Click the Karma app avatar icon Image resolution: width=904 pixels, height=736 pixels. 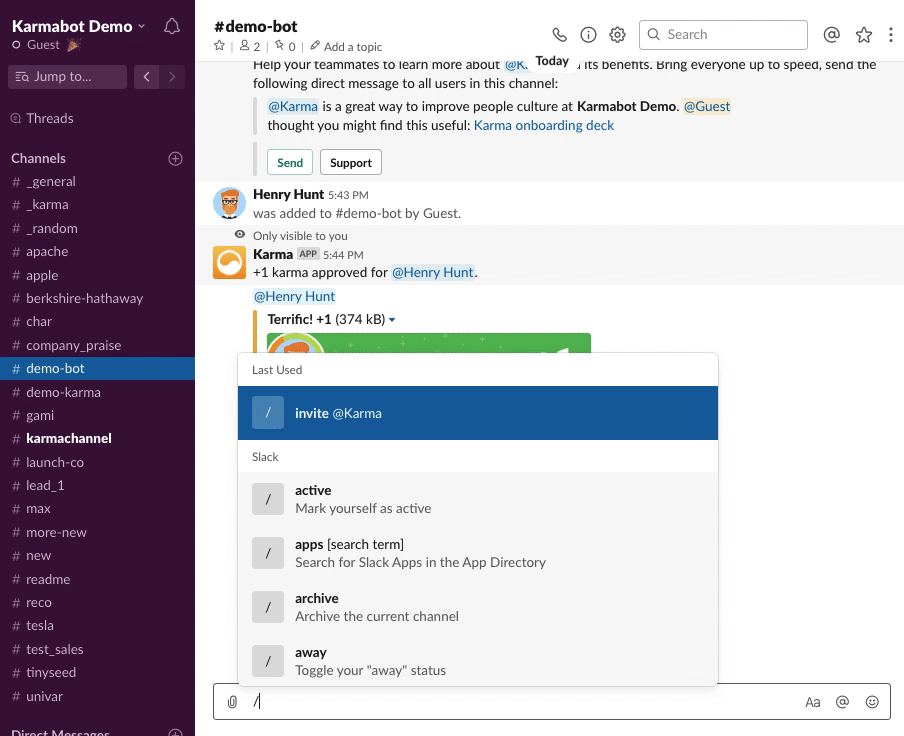click(229, 263)
